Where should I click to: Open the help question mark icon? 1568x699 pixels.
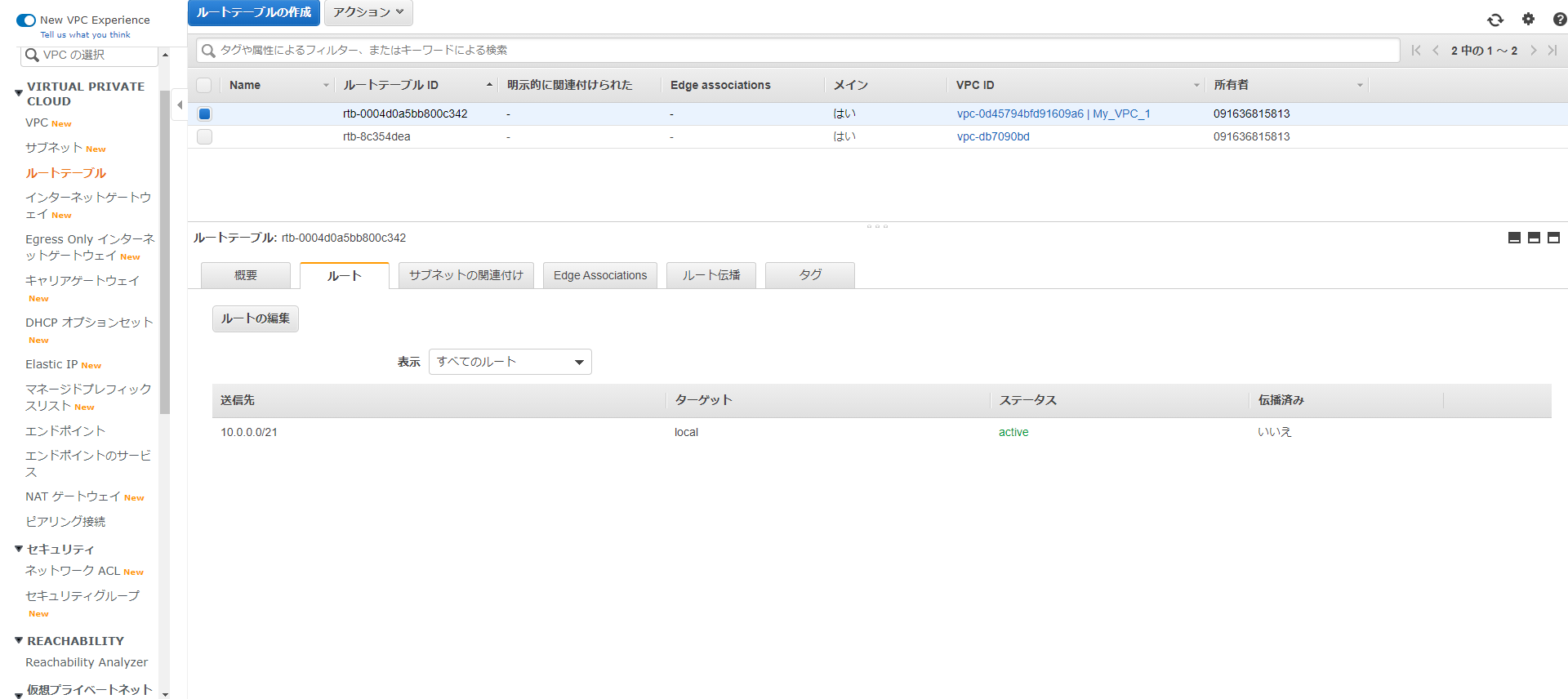(x=1559, y=20)
